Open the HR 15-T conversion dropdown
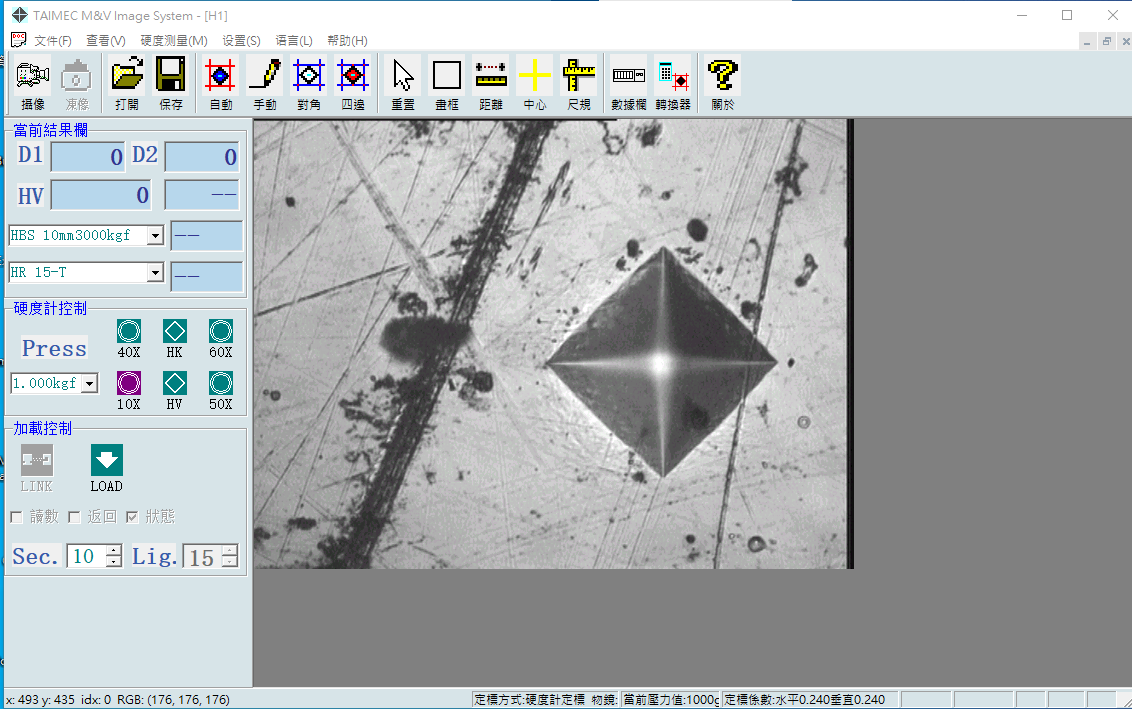Viewport: 1132px width, 709px height. pyautogui.click(x=155, y=273)
